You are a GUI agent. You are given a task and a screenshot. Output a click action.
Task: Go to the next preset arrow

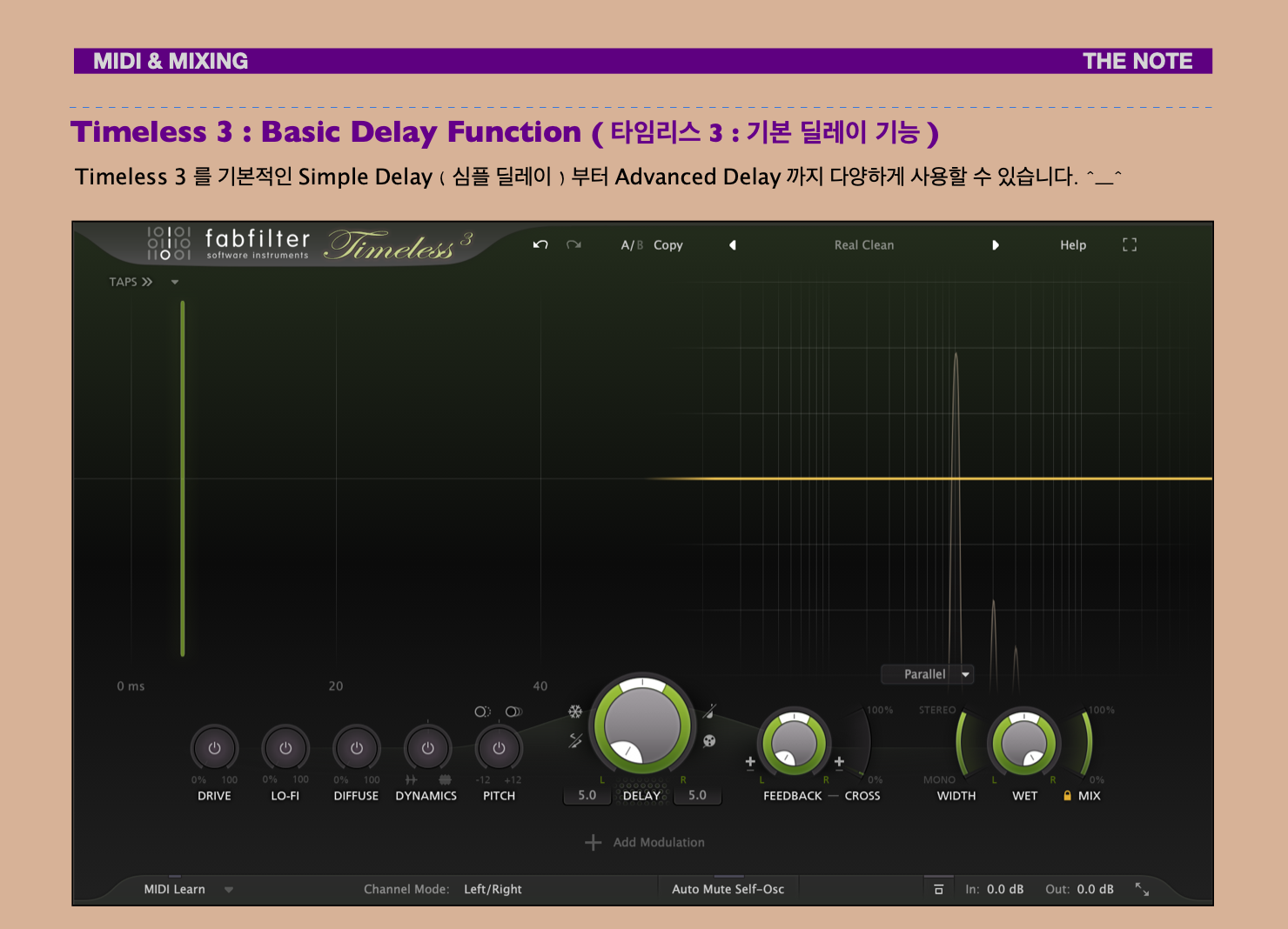[x=996, y=245]
